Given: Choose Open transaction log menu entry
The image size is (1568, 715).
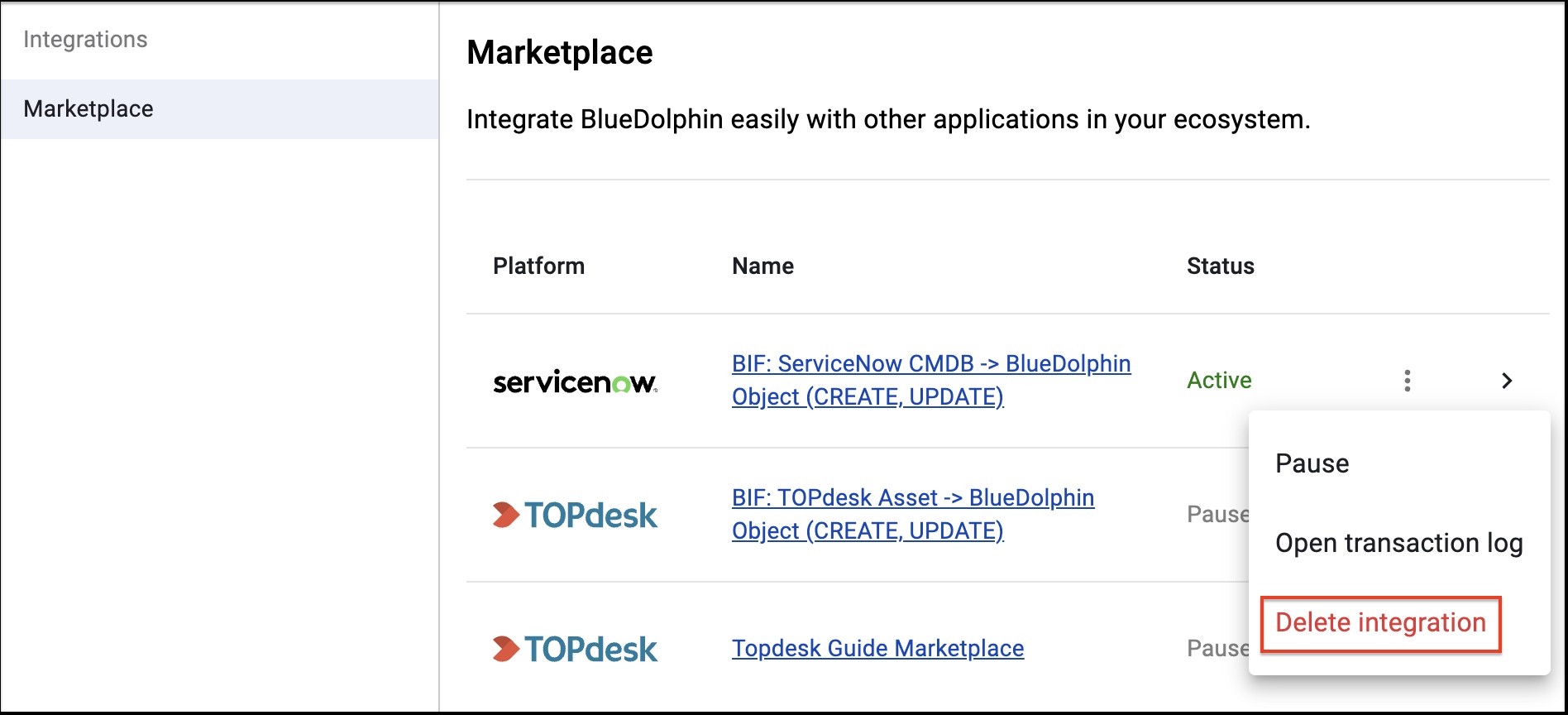Looking at the screenshot, I should point(1399,543).
